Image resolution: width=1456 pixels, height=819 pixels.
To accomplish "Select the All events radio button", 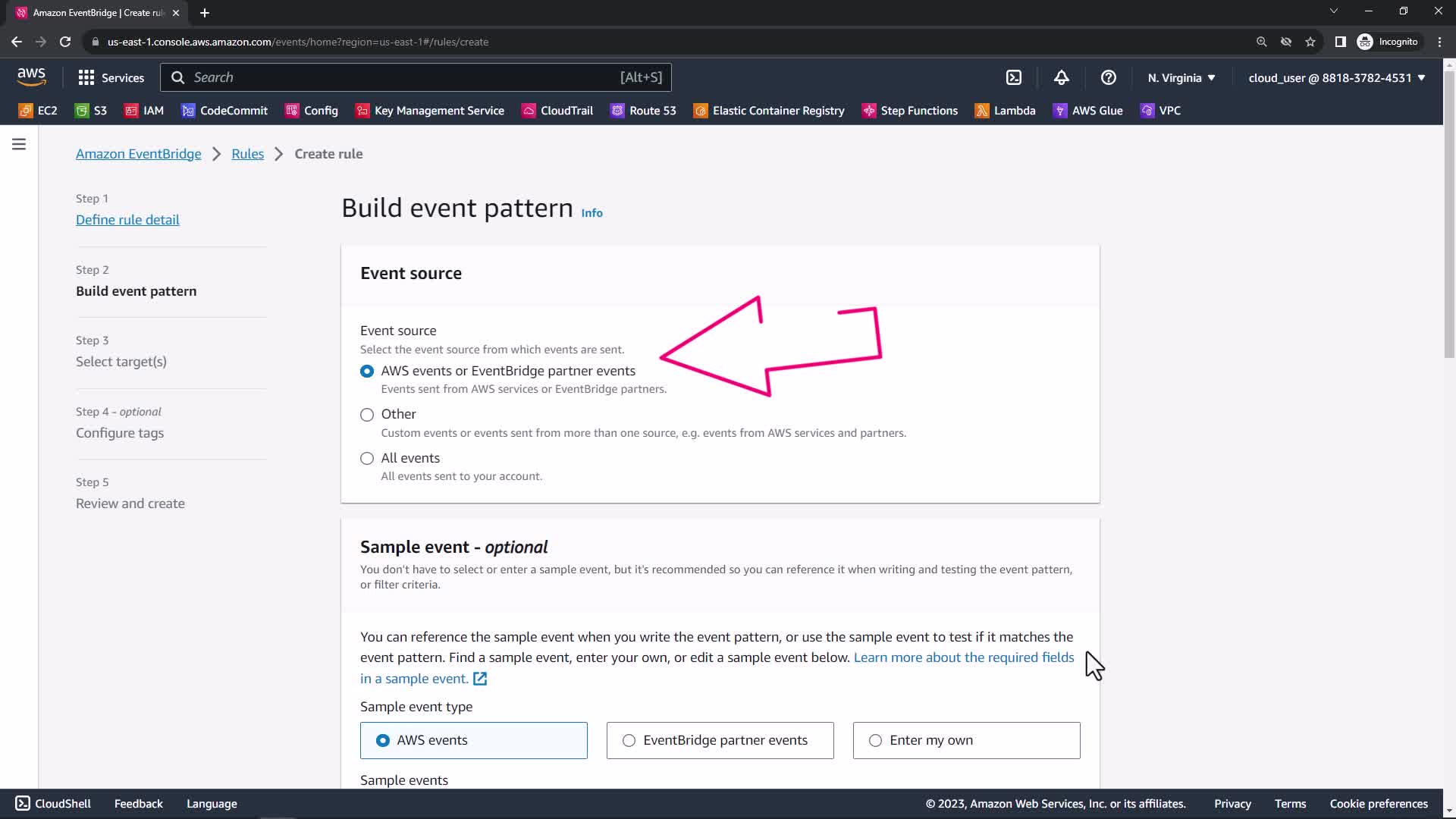I will pyautogui.click(x=367, y=459).
